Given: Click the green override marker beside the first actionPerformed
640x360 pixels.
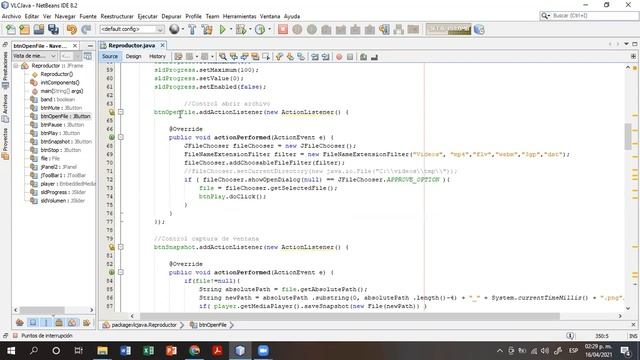Looking at the screenshot, I should [x=111, y=137].
